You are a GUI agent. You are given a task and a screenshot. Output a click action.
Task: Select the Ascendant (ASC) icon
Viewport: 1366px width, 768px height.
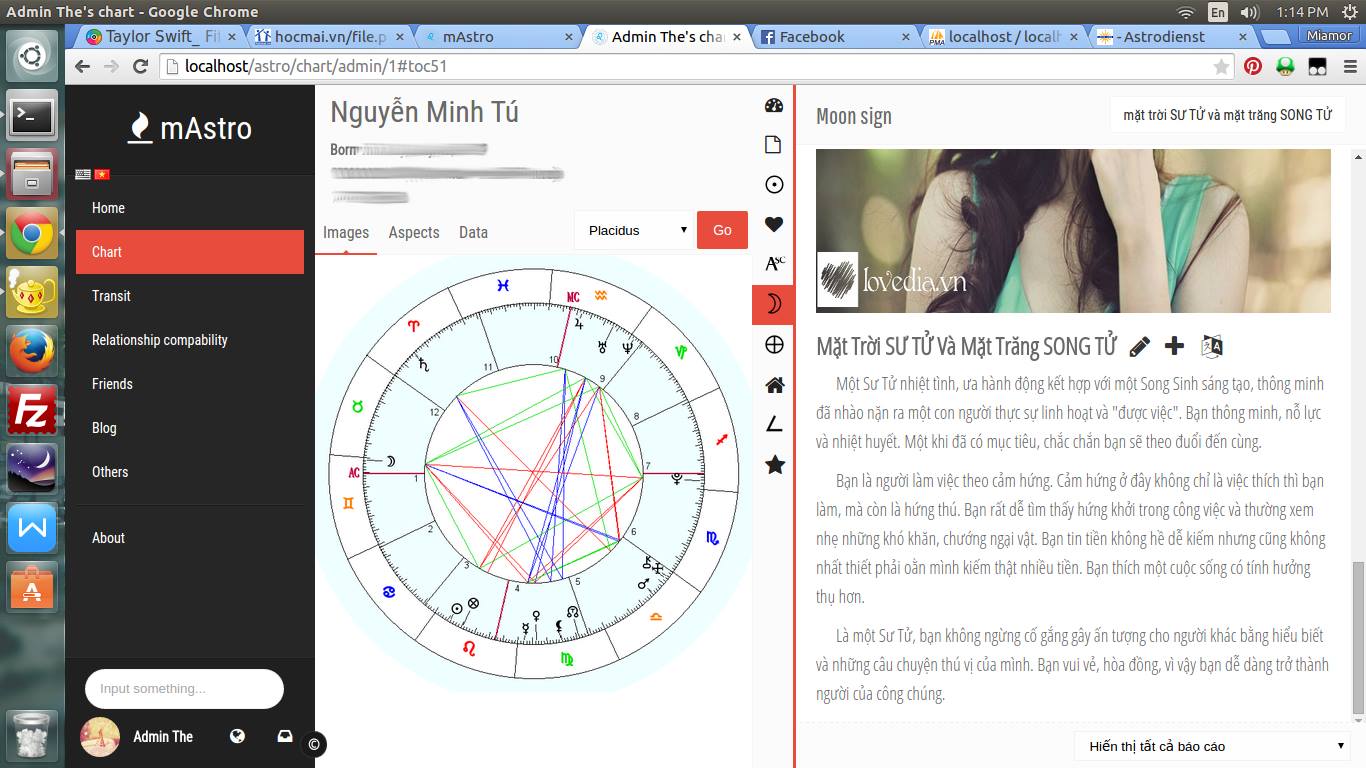click(x=774, y=264)
